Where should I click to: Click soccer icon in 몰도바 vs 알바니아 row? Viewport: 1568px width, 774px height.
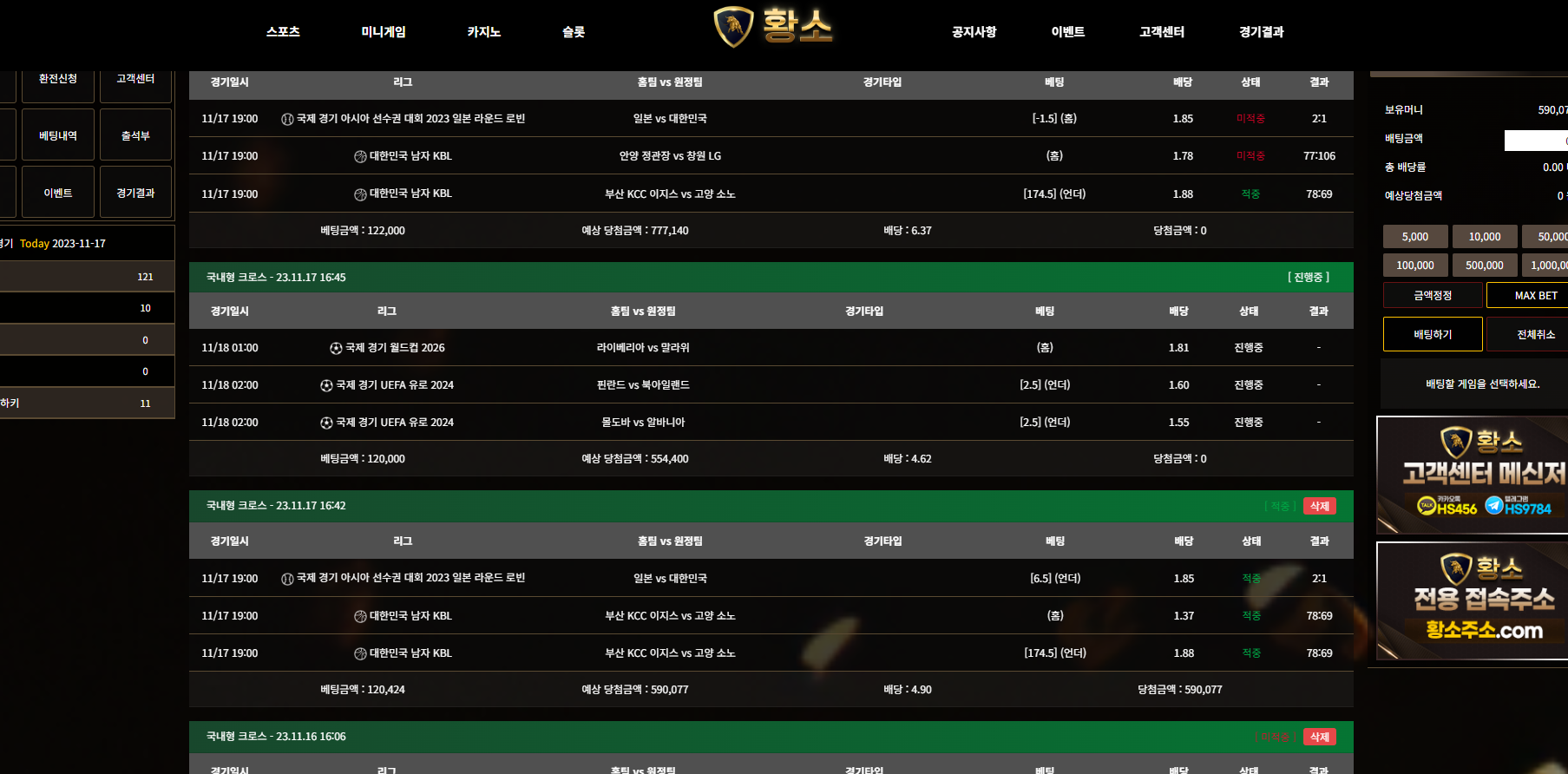[x=326, y=423]
